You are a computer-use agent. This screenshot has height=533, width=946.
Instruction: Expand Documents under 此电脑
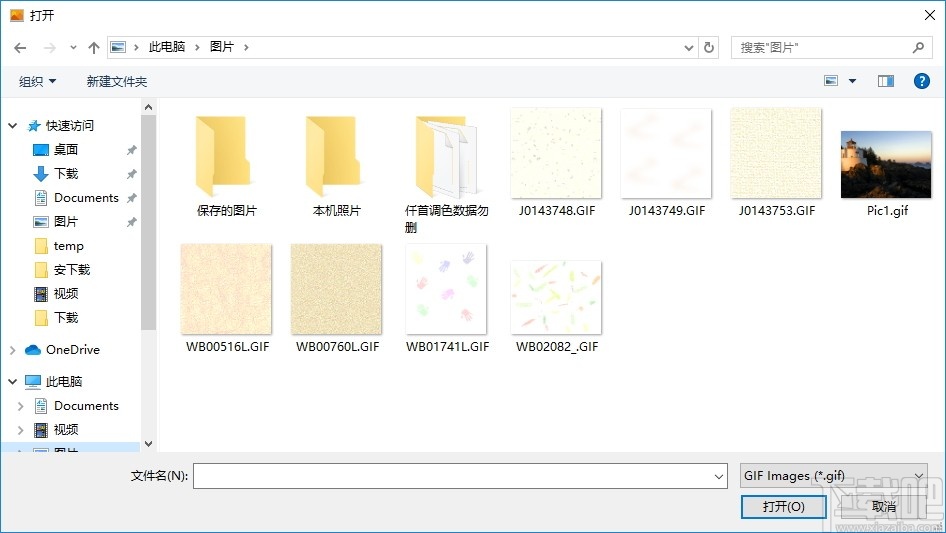coord(21,406)
